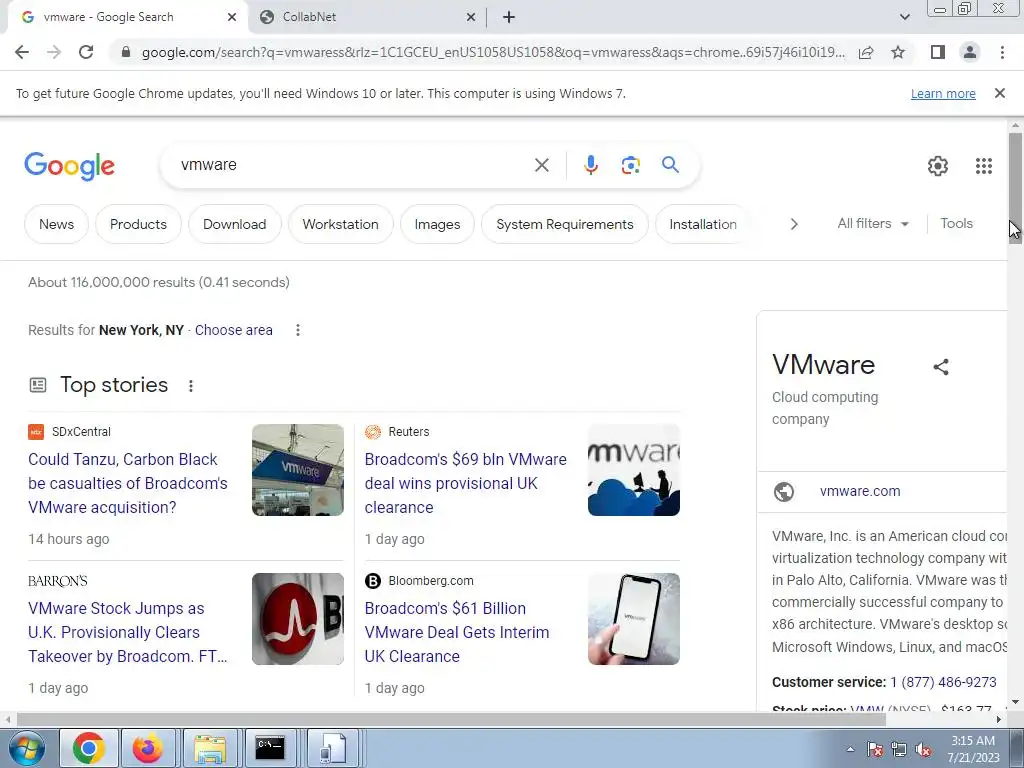This screenshot has height=768, width=1024.
Task: Dismiss the Chrome update notification bar
Action: pos(1000,93)
